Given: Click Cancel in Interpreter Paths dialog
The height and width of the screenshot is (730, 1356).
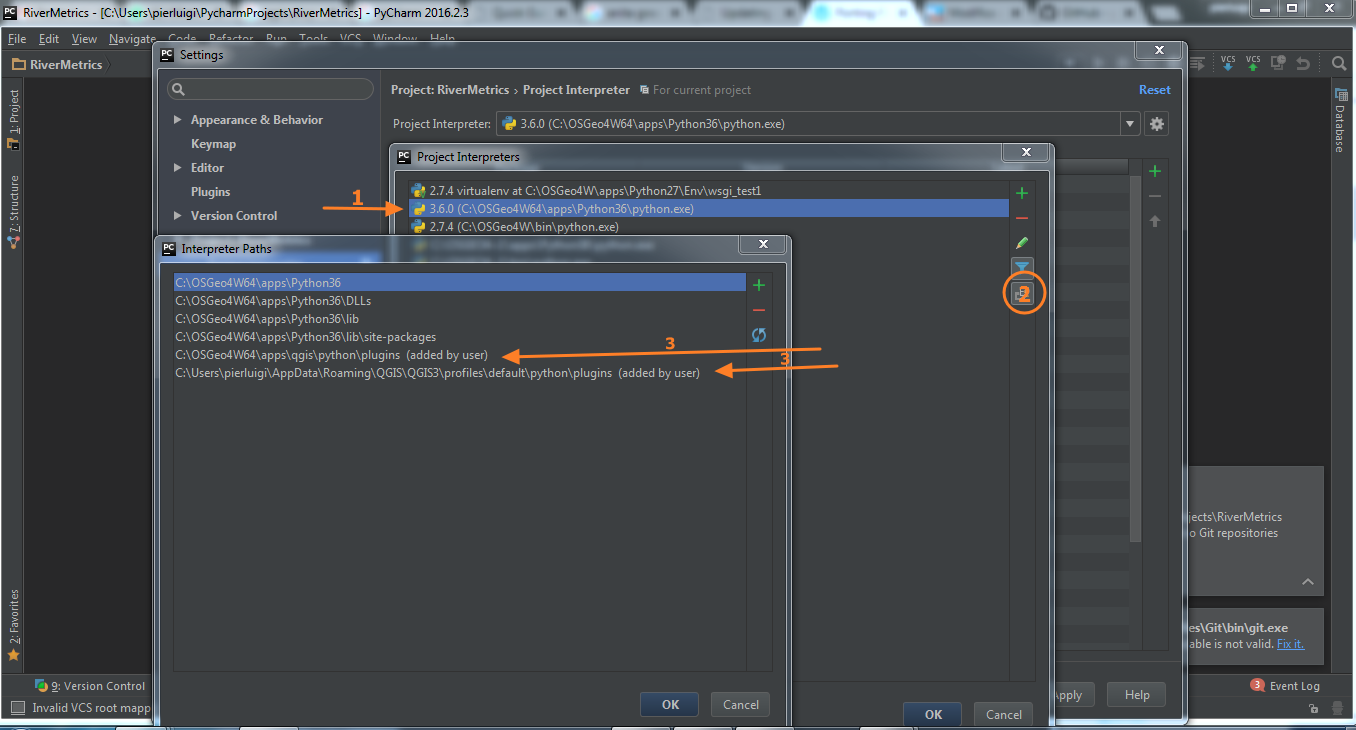Looking at the screenshot, I should tap(741, 705).
